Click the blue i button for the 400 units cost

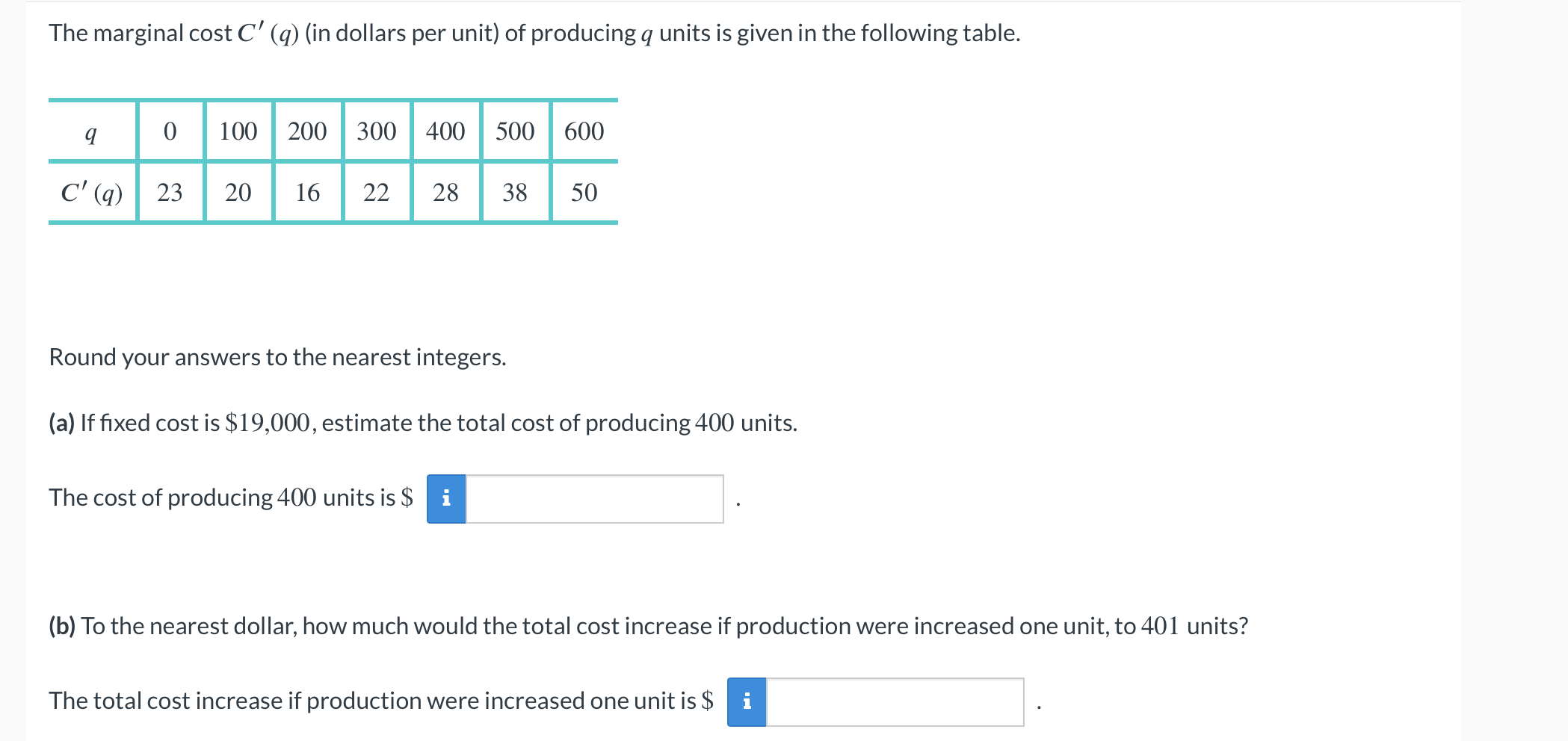tap(446, 498)
